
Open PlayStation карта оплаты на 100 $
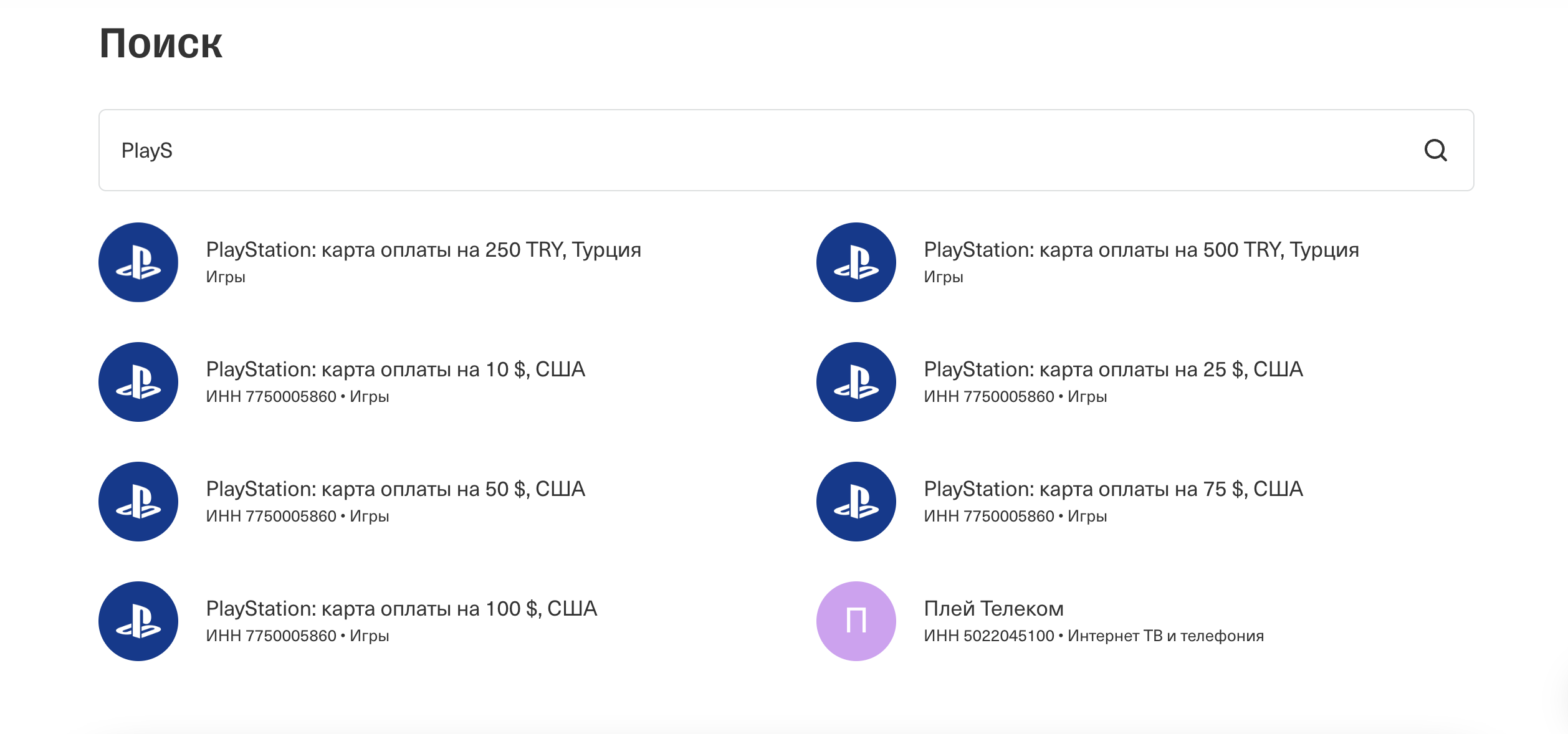(401, 609)
